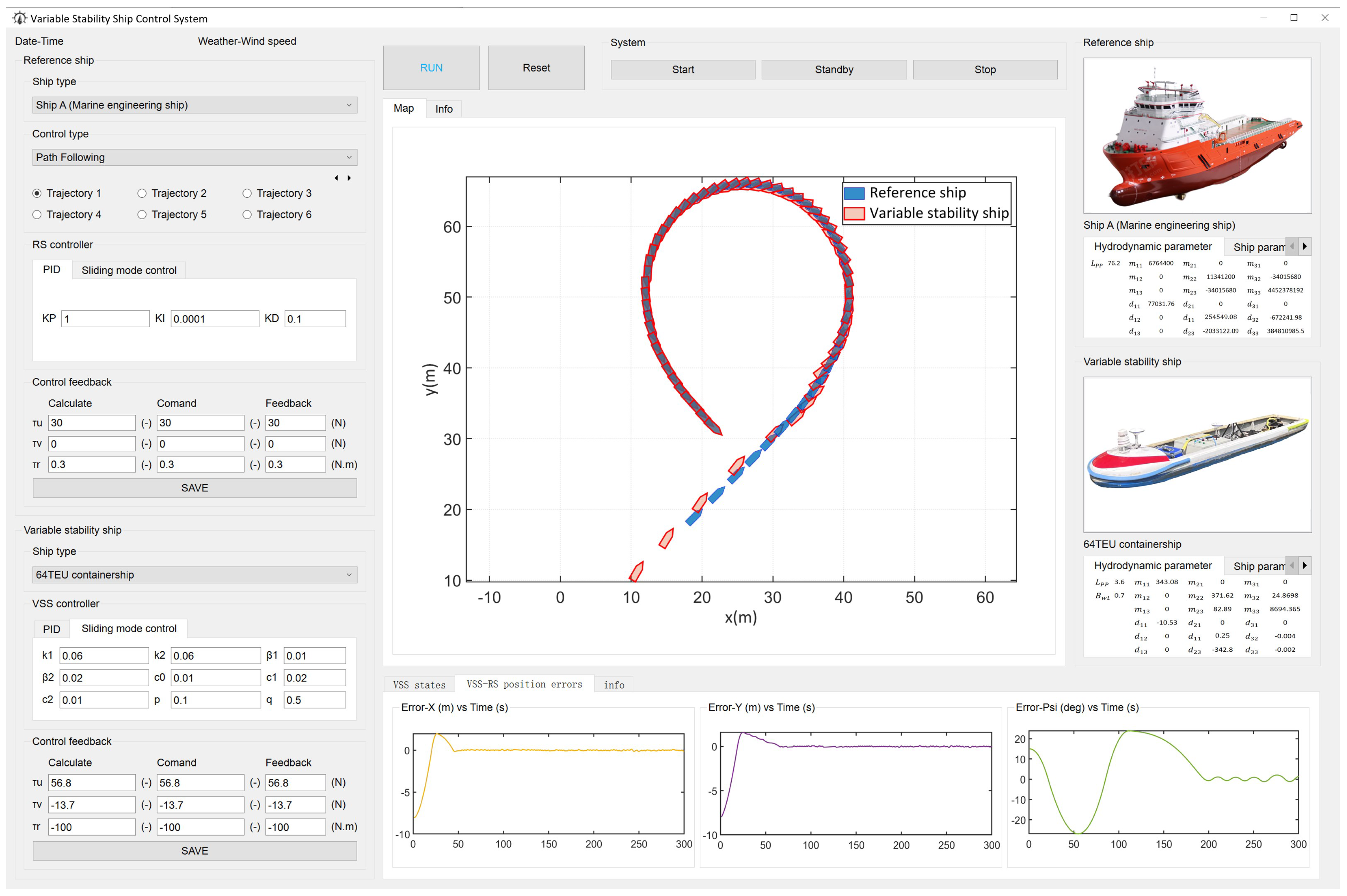Open the Path Following control type dropdown
Screen dimensions: 1347x896
point(194,157)
